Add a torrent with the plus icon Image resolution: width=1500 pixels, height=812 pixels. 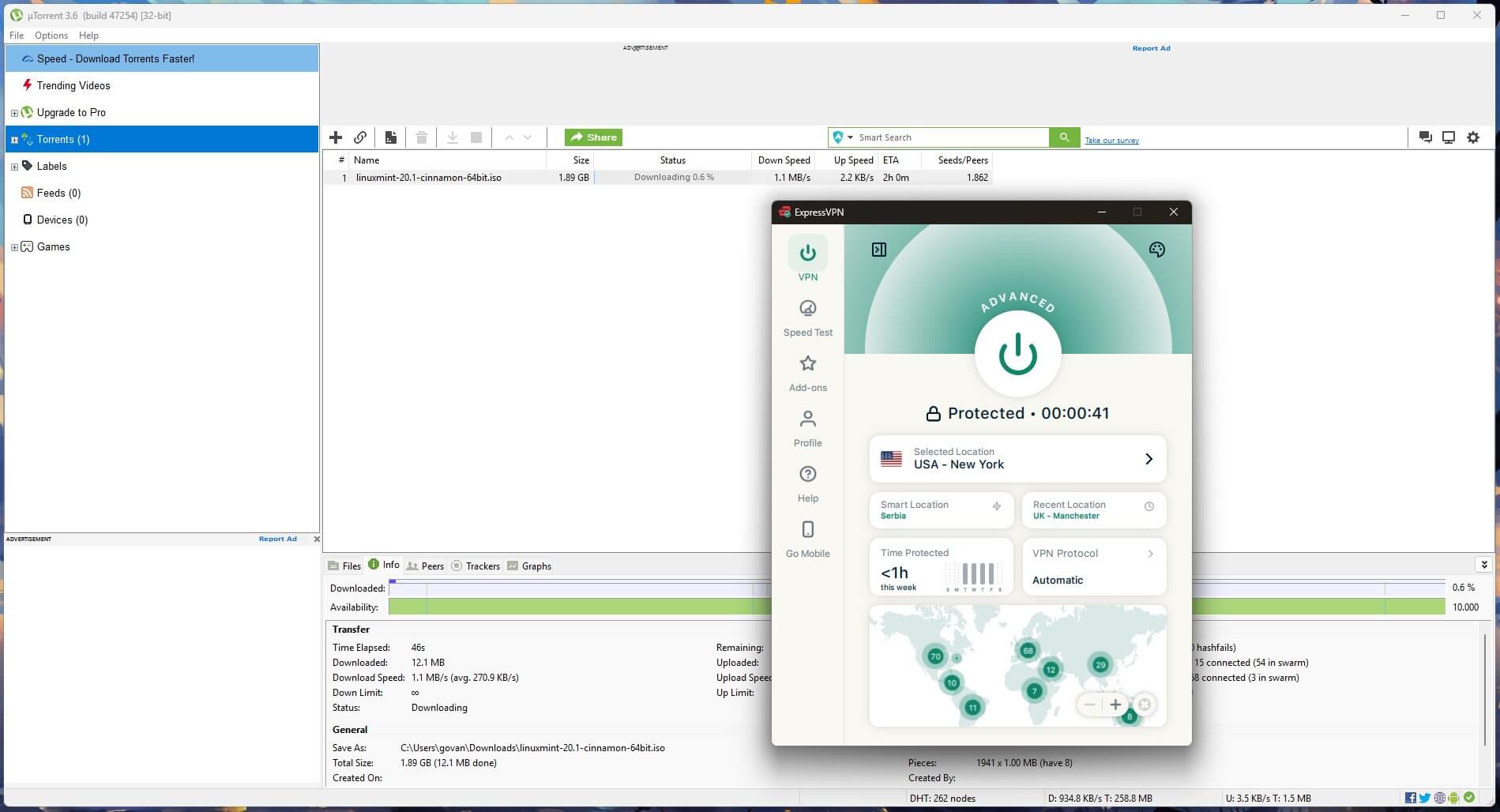point(336,137)
